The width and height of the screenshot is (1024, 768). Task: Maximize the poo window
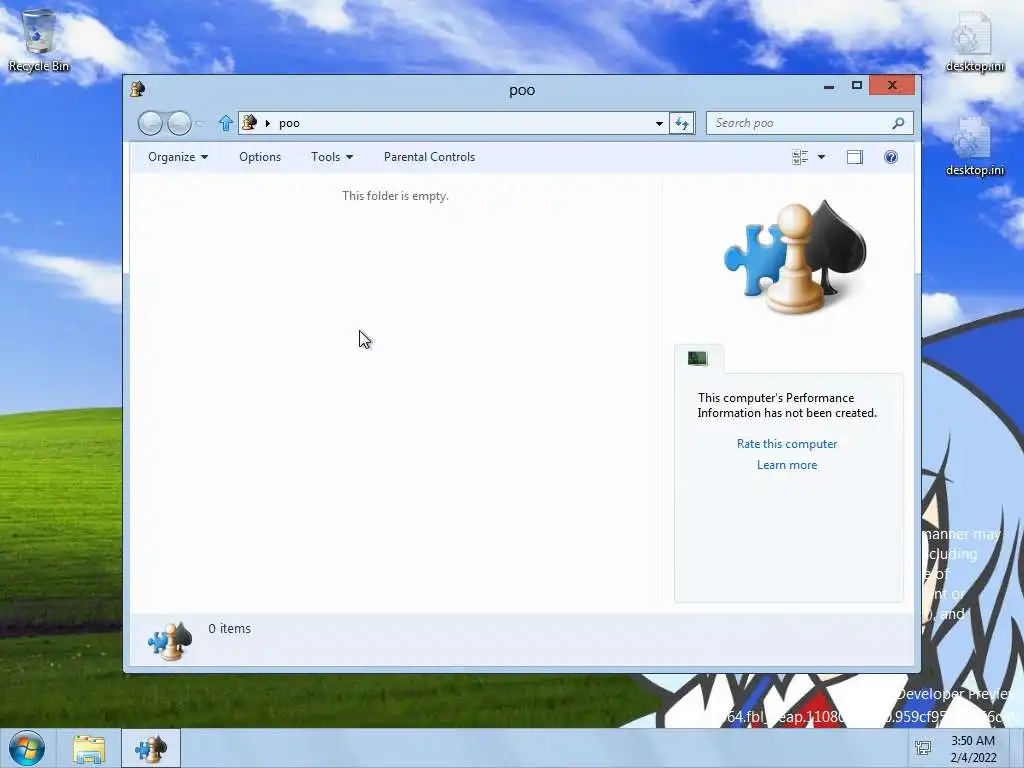tap(857, 86)
